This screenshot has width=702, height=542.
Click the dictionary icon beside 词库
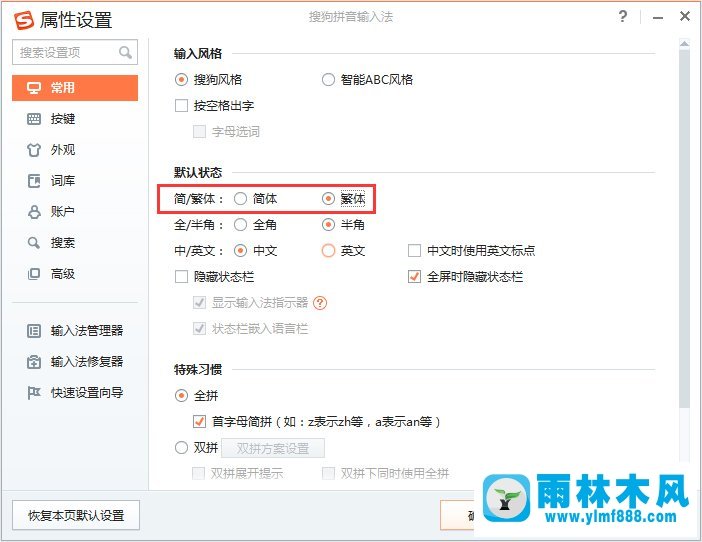pos(34,181)
